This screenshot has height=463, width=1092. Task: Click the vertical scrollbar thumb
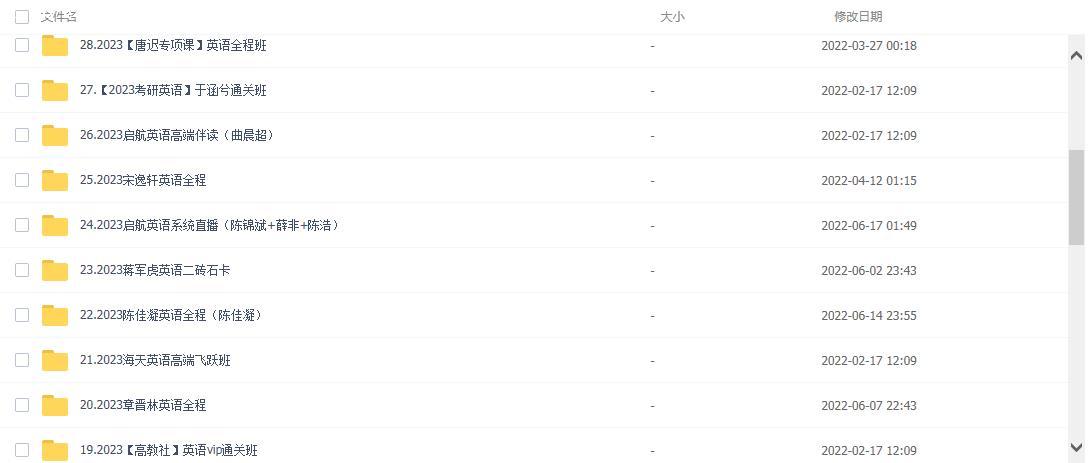pyautogui.click(x=1077, y=197)
